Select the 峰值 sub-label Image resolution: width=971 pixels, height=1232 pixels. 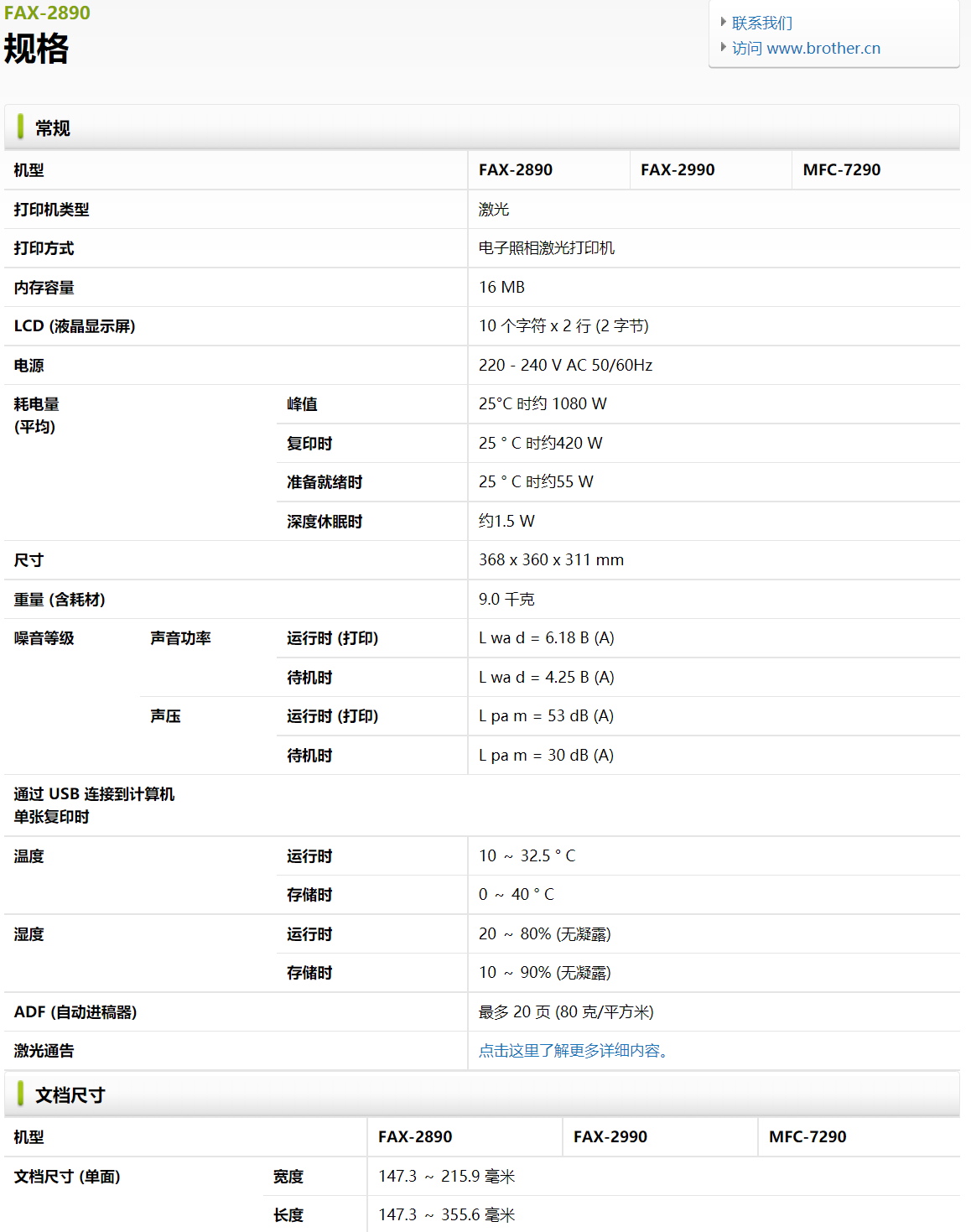(x=302, y=404)
